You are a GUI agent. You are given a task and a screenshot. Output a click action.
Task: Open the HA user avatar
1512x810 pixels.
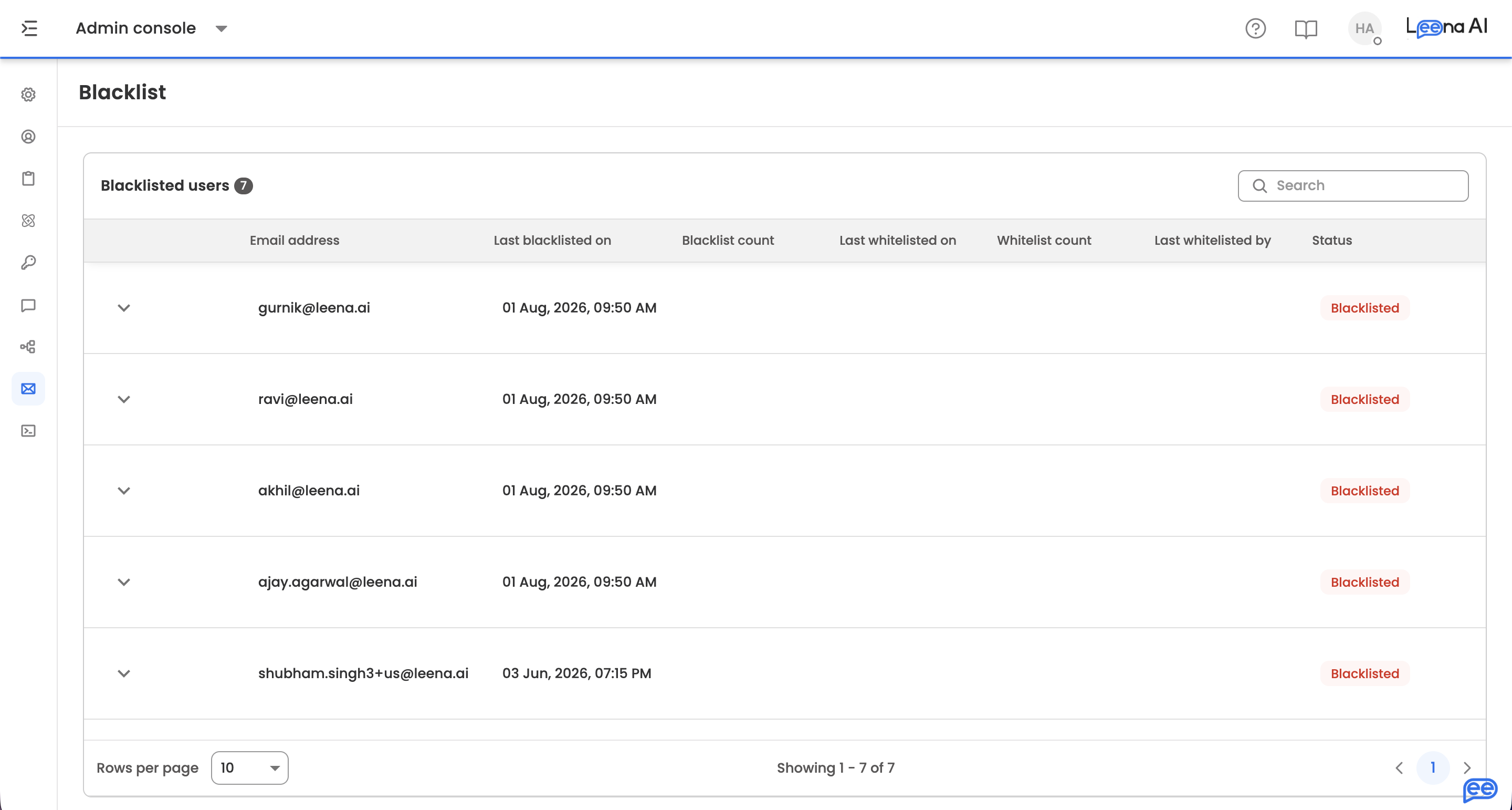point(1364,28)
